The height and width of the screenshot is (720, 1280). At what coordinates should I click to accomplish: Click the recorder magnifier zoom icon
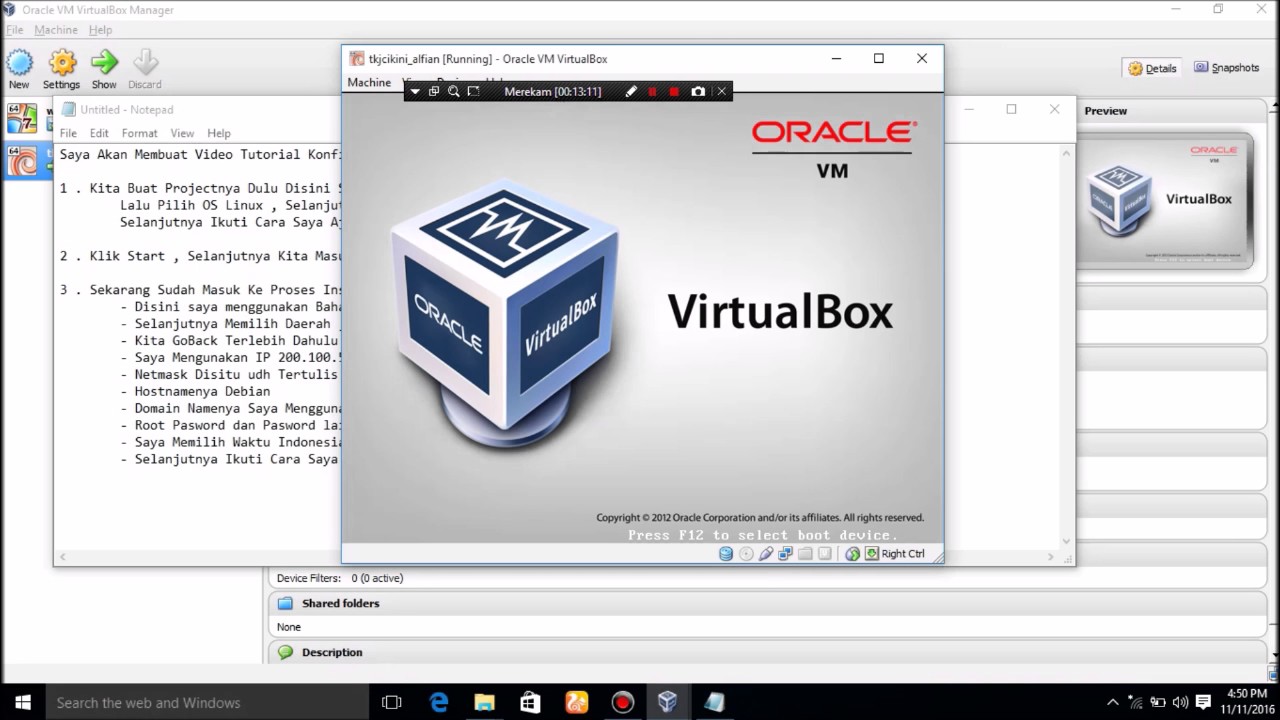pos(454,91)
